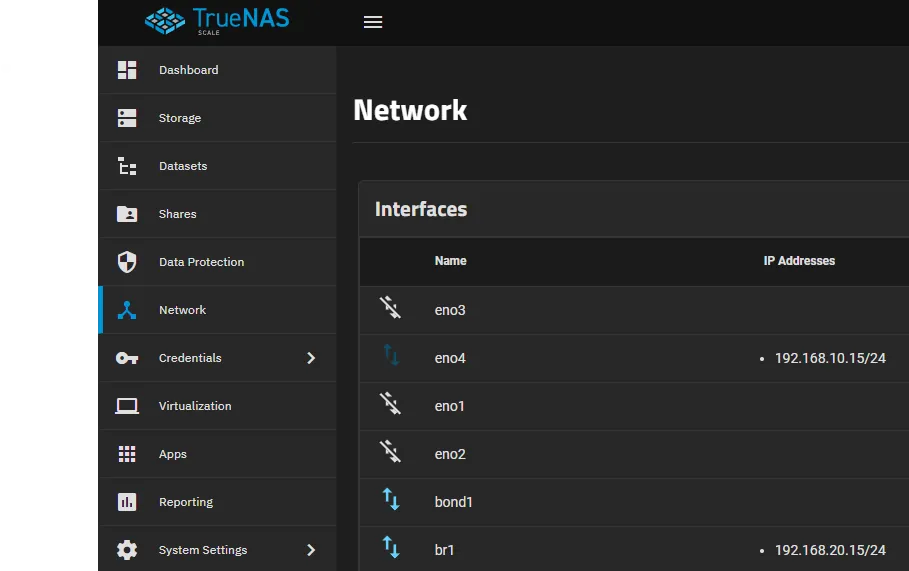Open the br1 interface name
This screenshot has height=571, width=909.
445,550
